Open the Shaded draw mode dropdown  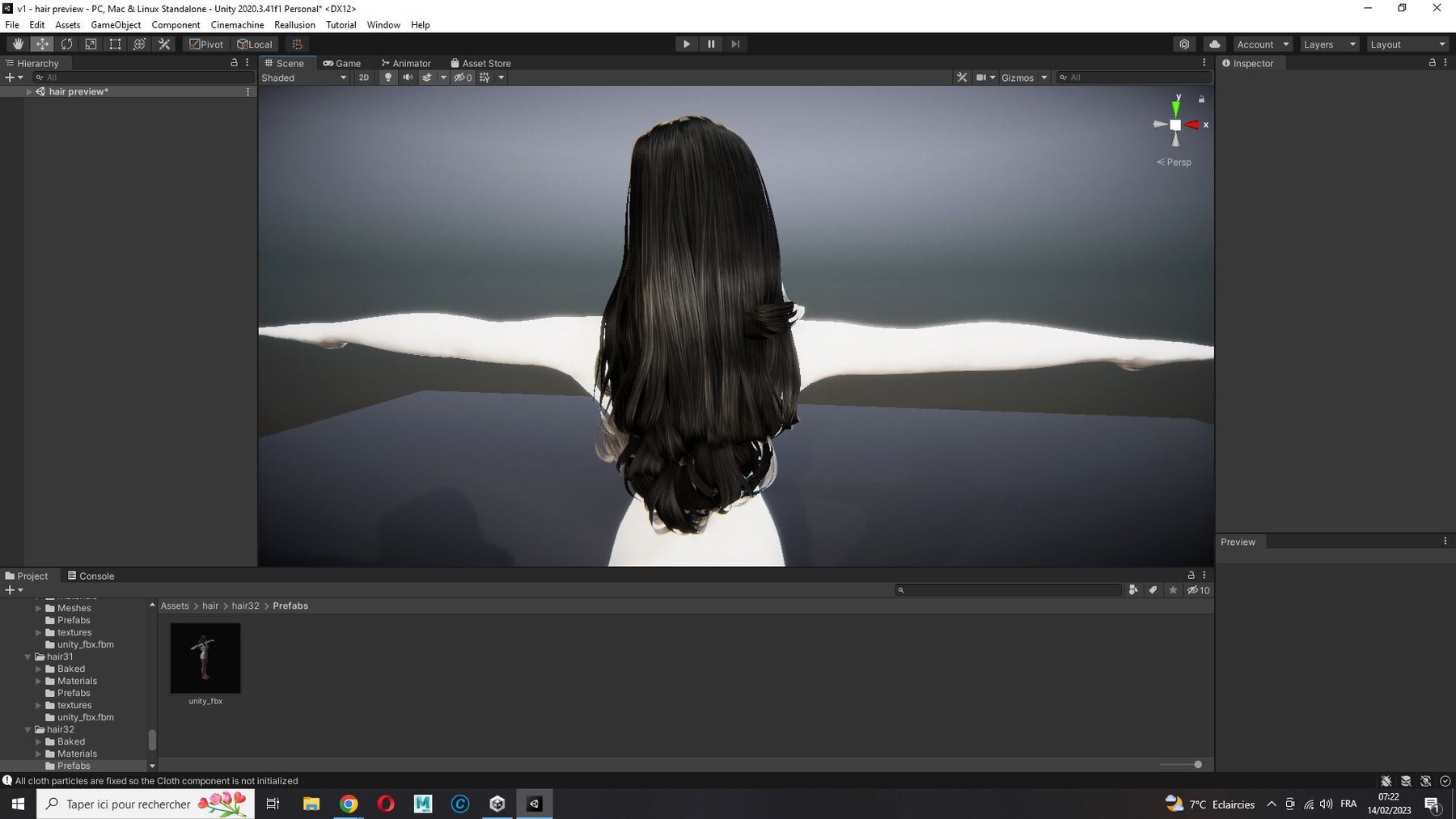[x=304, y=78]
